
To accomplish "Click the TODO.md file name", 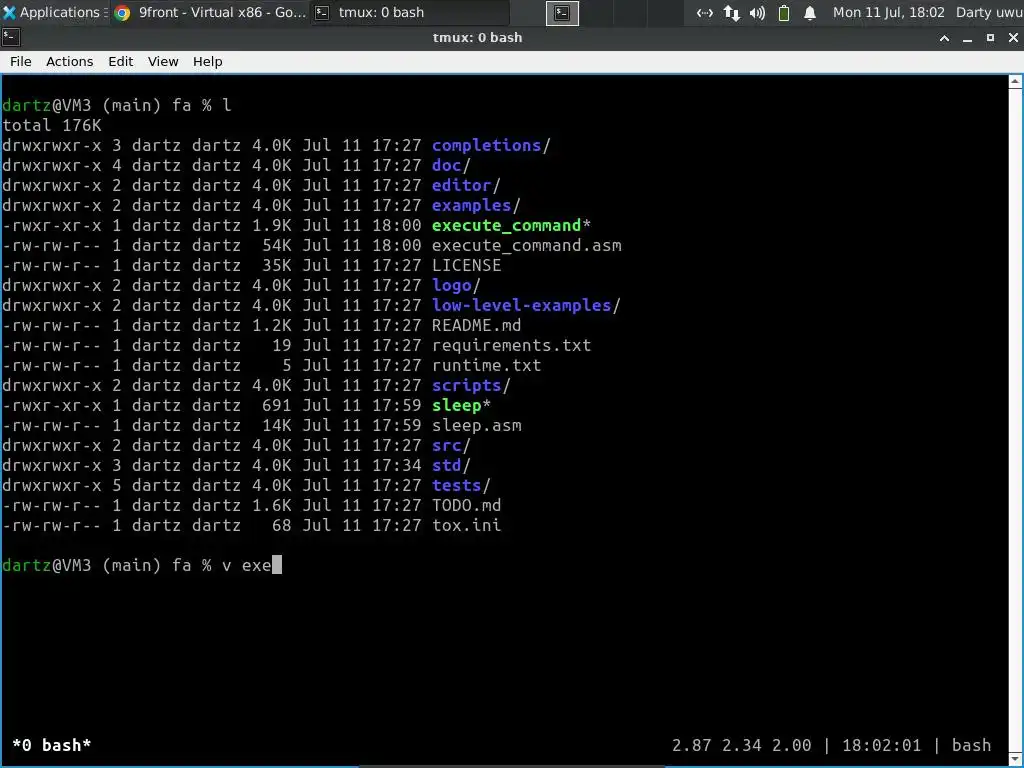I will (466, 505).
